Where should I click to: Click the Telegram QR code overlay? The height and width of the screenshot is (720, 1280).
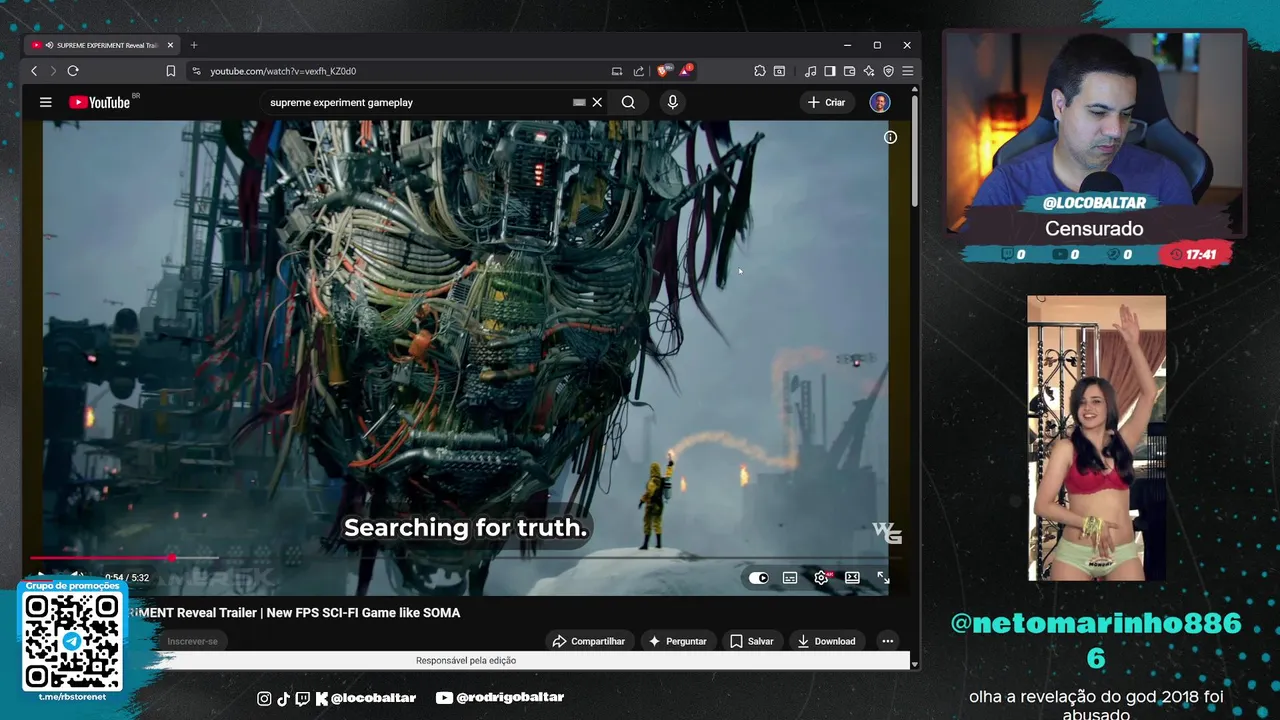point(72,640)
